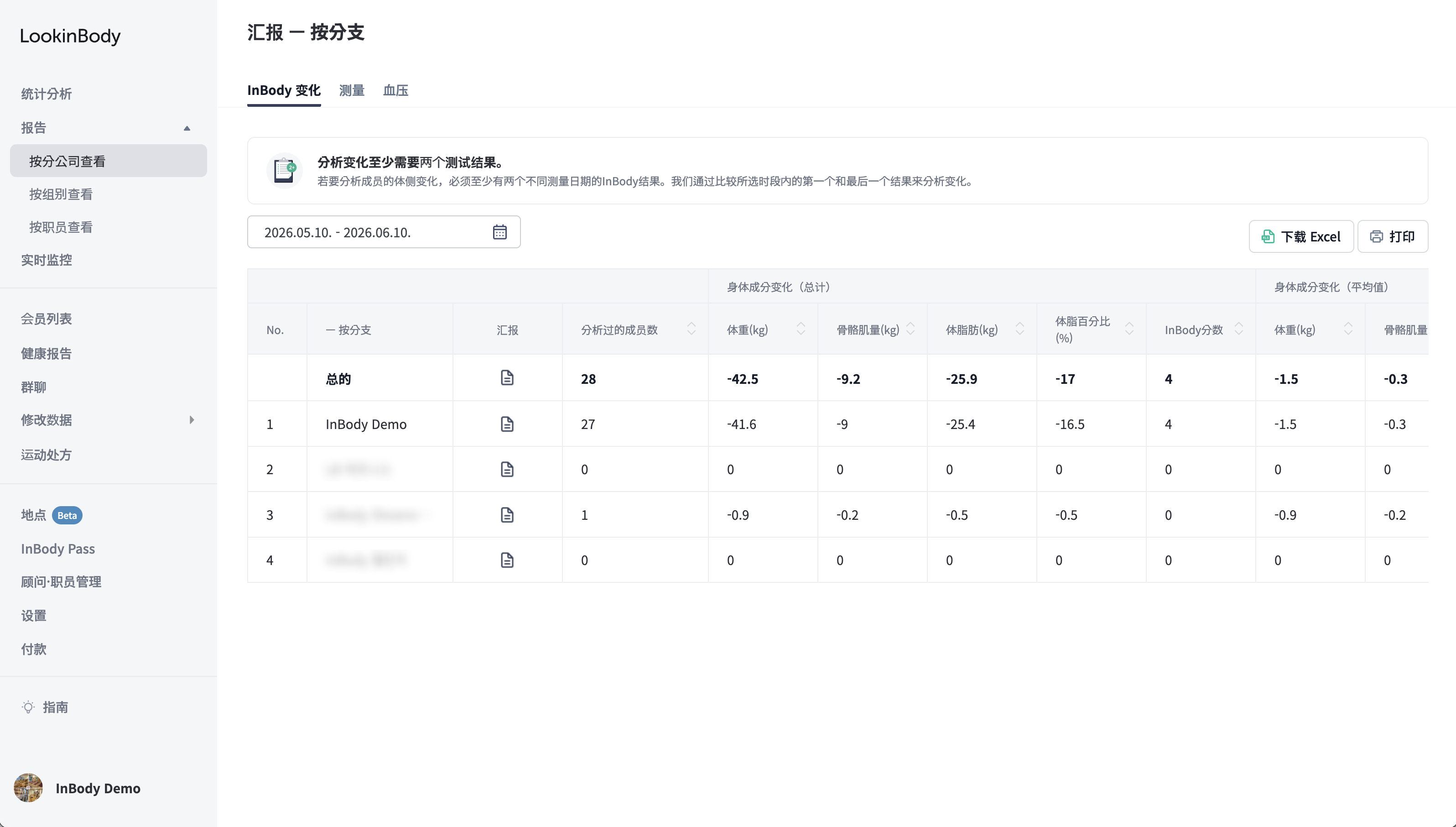The width and height of the screenshot is (1456, 827).
Task: Click the date range input field
Action: [x=384, y=232]
